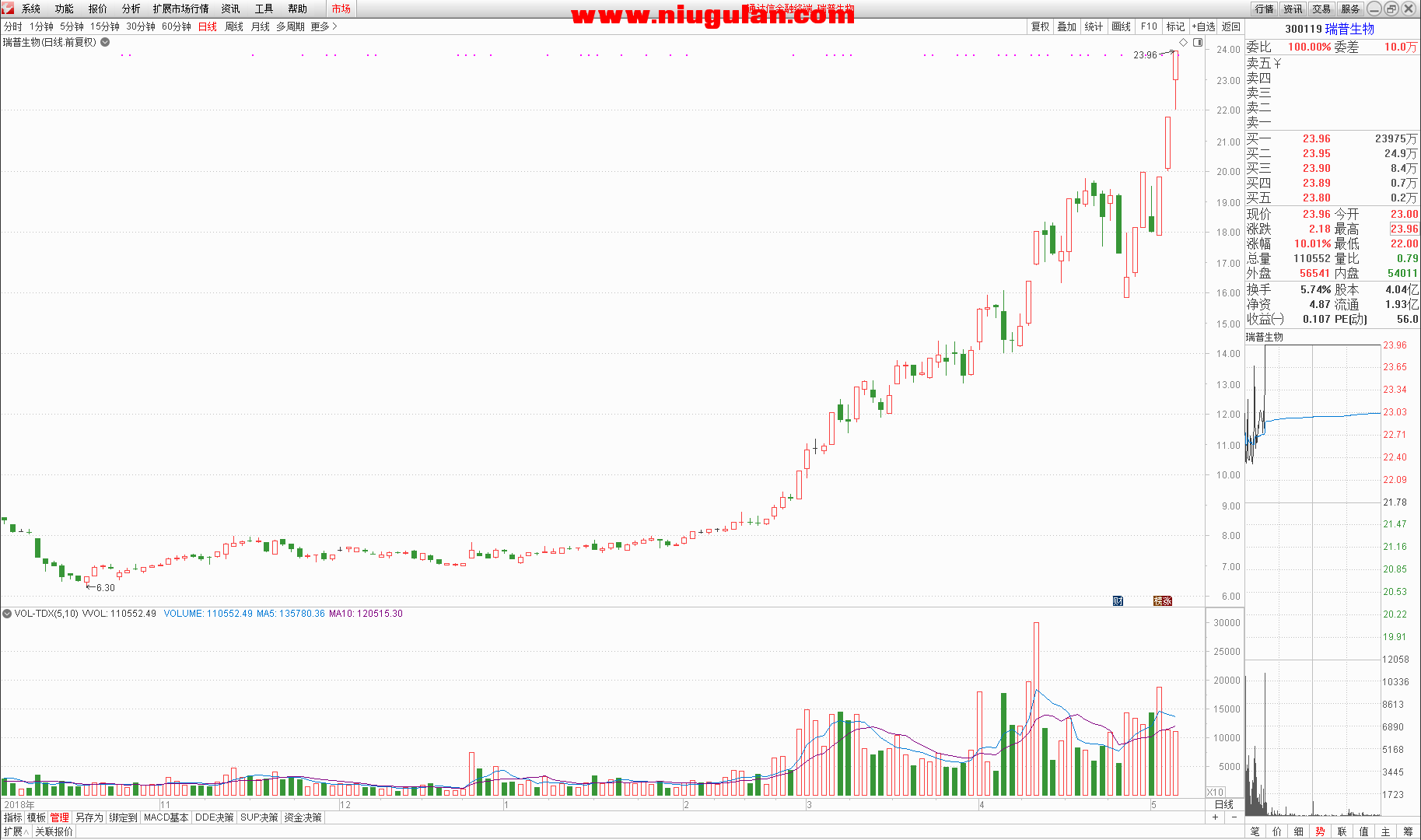Switch to 1分钟 period
Screen dimensions: 1421x840
(x=42, y=26)
